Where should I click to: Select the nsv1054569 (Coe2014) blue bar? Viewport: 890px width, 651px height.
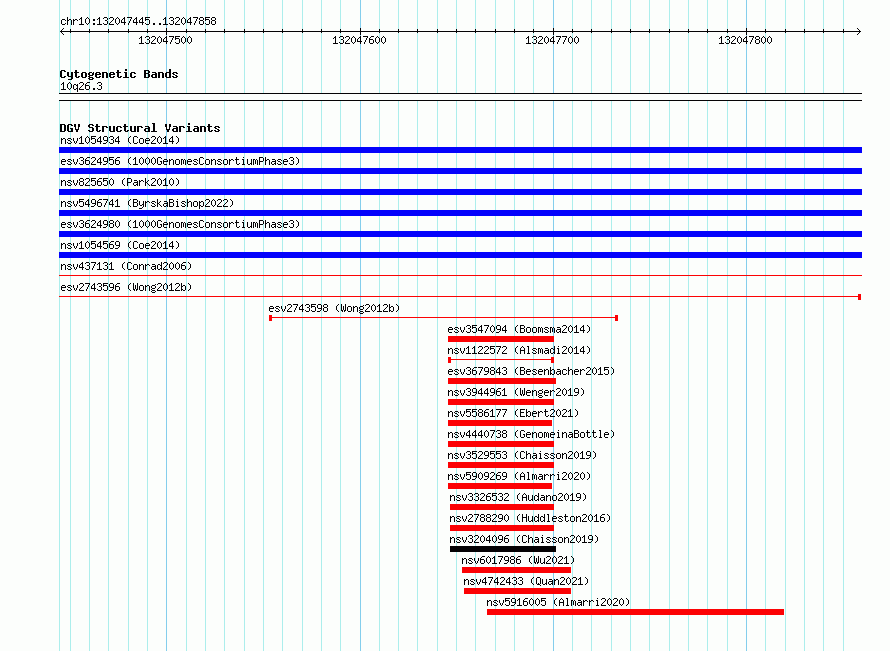tap(460, 255)
